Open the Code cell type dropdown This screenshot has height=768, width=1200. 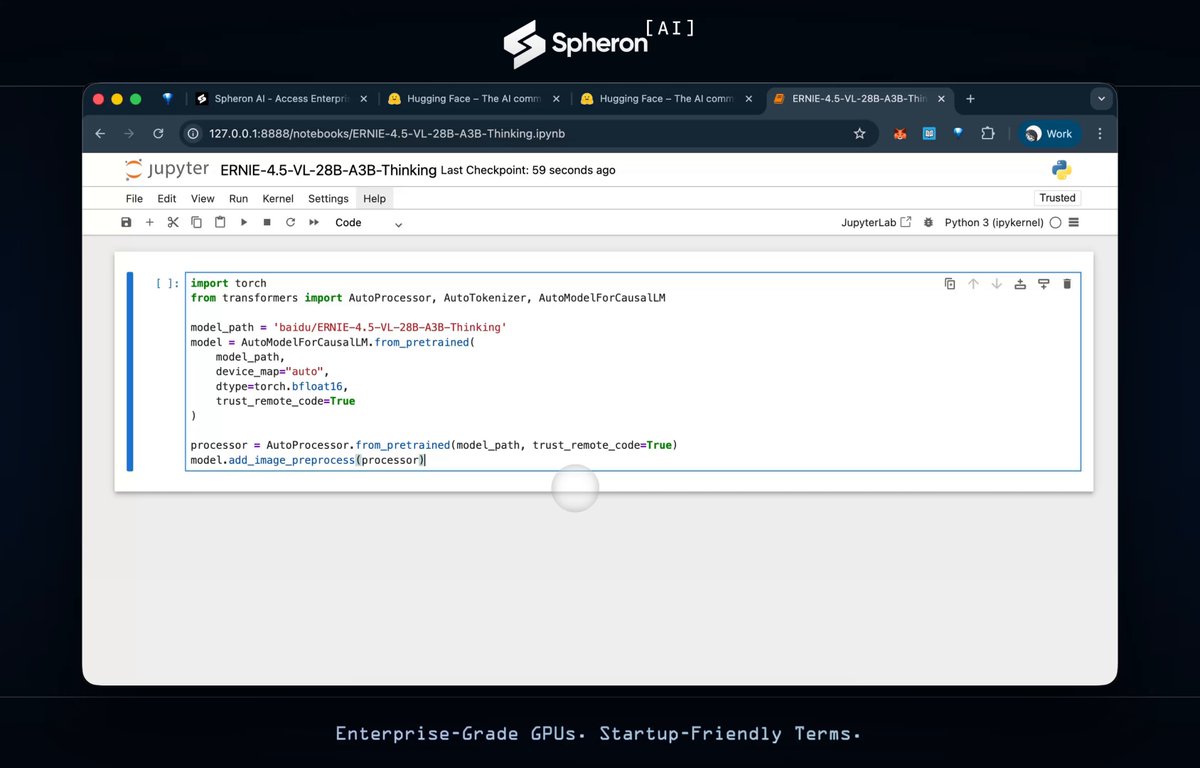click(368, 223)
